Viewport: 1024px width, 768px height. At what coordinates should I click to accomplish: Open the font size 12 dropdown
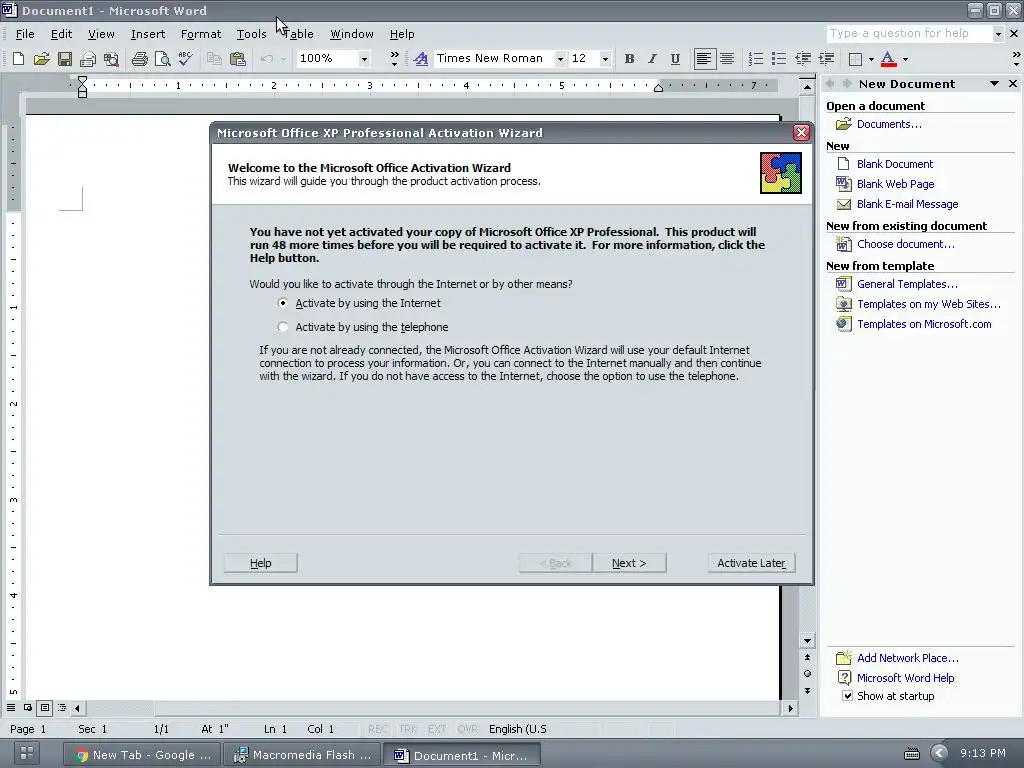click(x=605, y=59)
